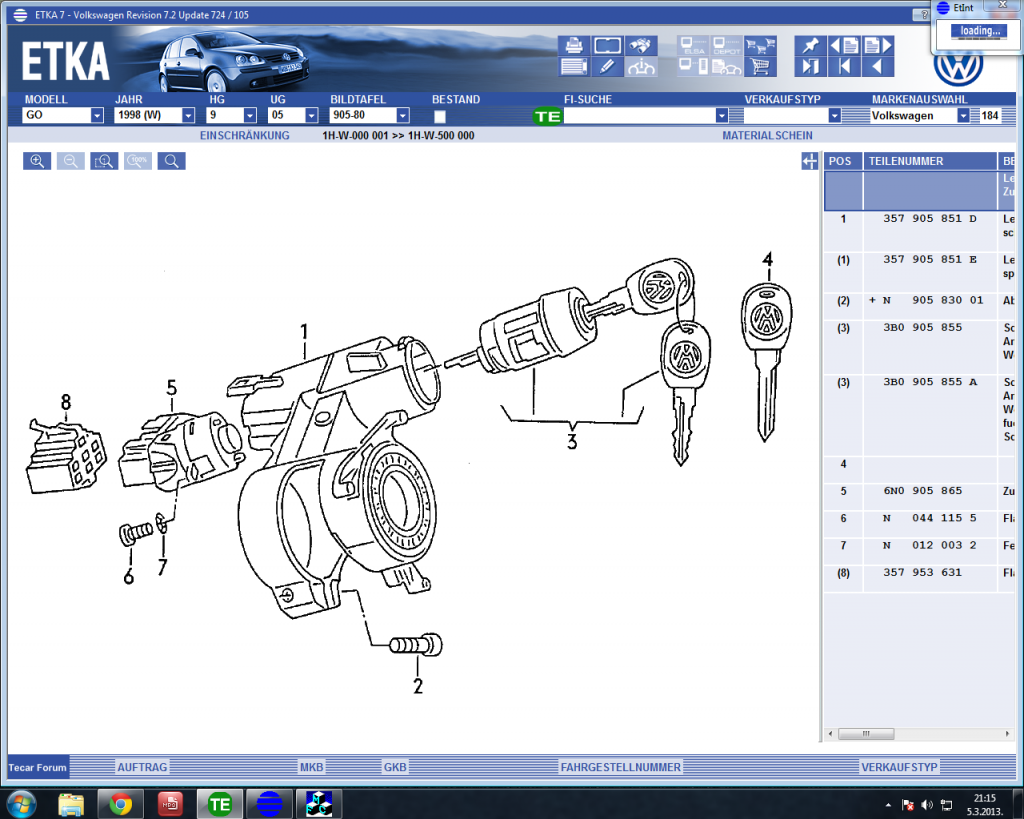Open the AUFTRAG tab at bottom

[x=142, y=767]
